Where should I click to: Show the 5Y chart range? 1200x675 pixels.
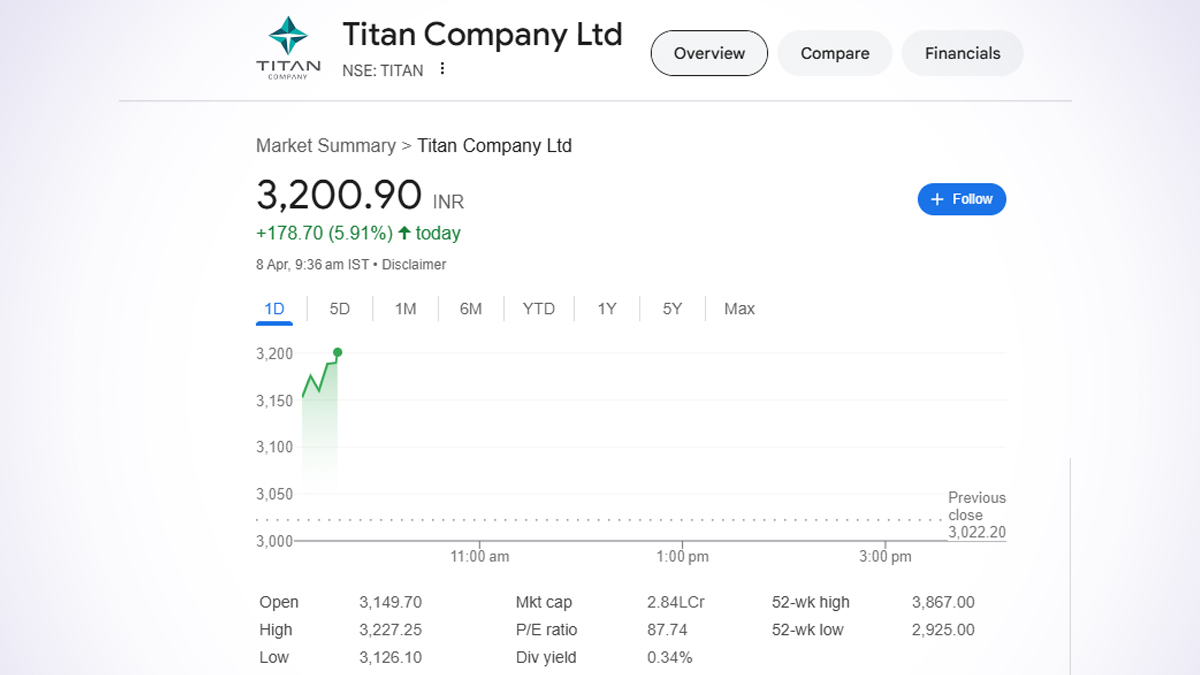(672, 309)
